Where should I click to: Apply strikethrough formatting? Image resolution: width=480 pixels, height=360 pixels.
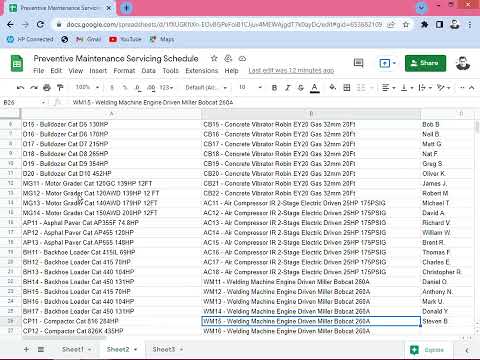301,88
